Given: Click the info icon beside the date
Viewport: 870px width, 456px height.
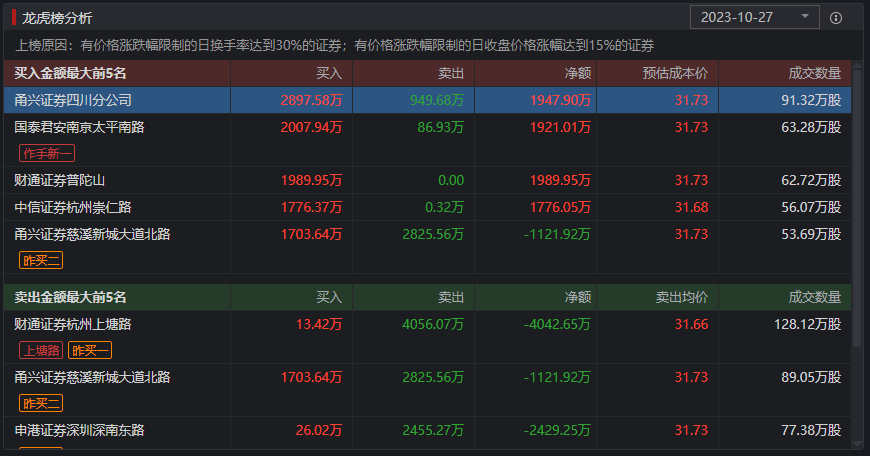Looking at the screenshot, I should point(836,18).
